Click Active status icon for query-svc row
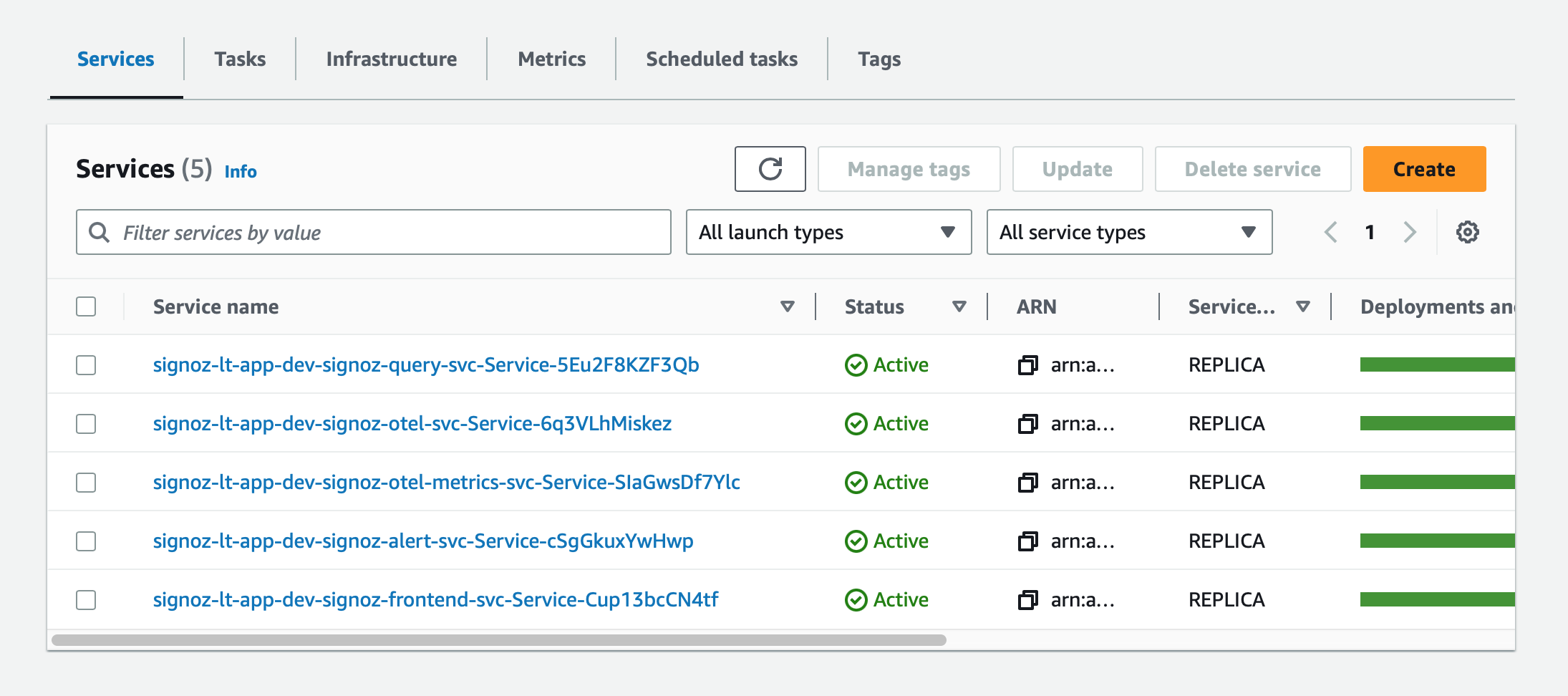The width and height of the screenshot is (1568, 696). tap(856, 365)
